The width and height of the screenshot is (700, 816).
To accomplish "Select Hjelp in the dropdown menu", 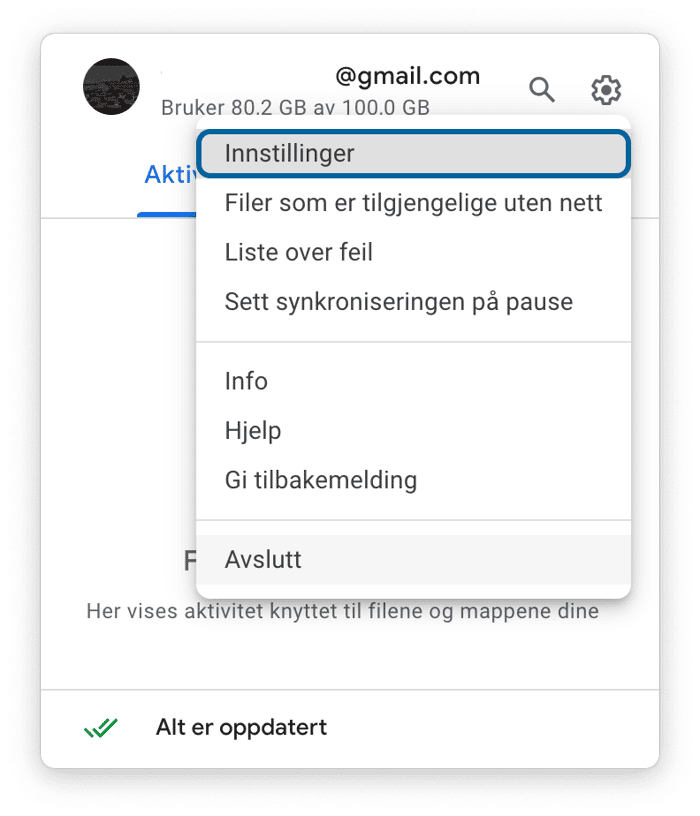I will [x=414, y=430].
